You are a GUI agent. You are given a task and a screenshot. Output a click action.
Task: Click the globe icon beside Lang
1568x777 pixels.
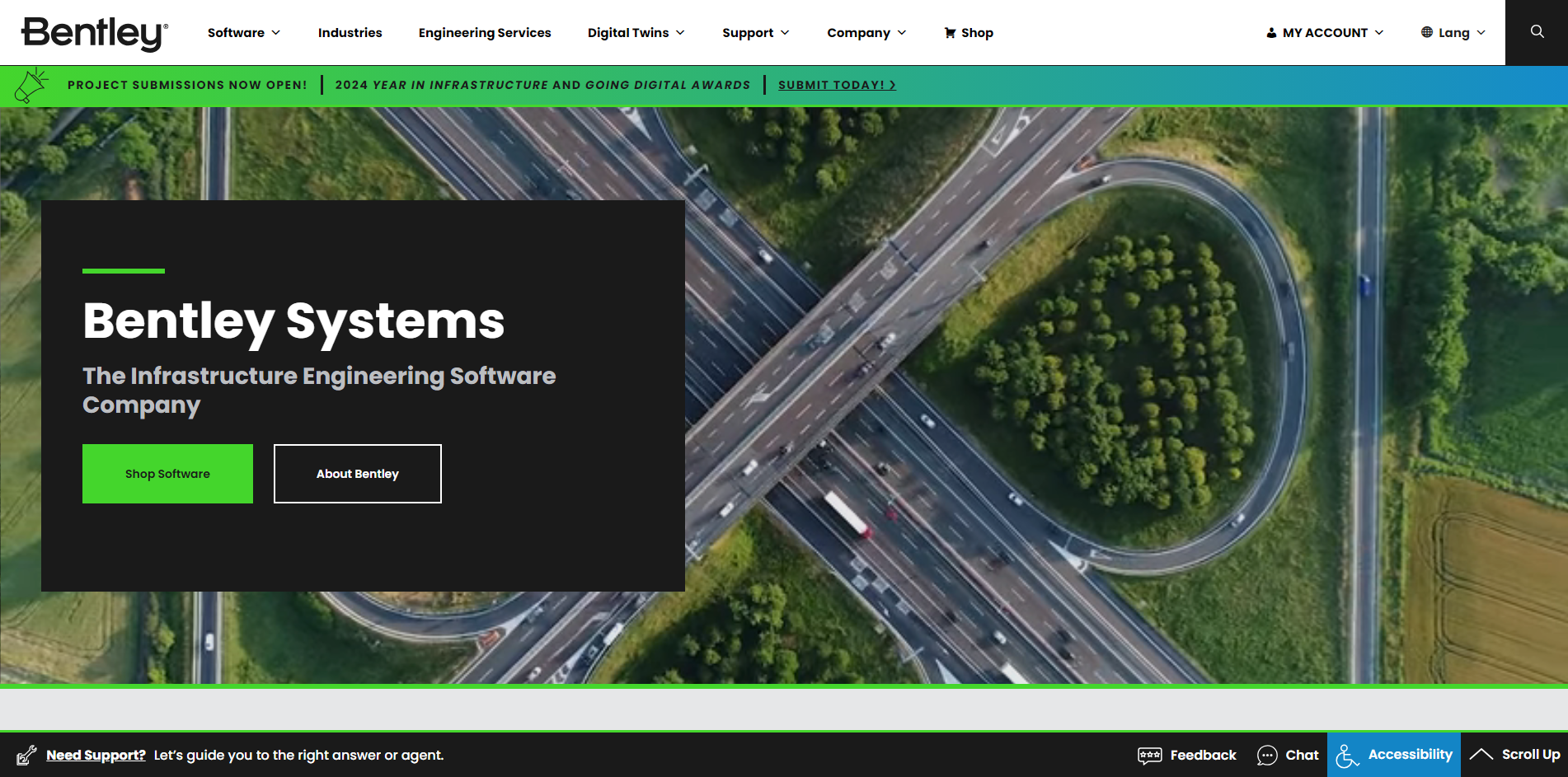click(x=1426, y=32)
